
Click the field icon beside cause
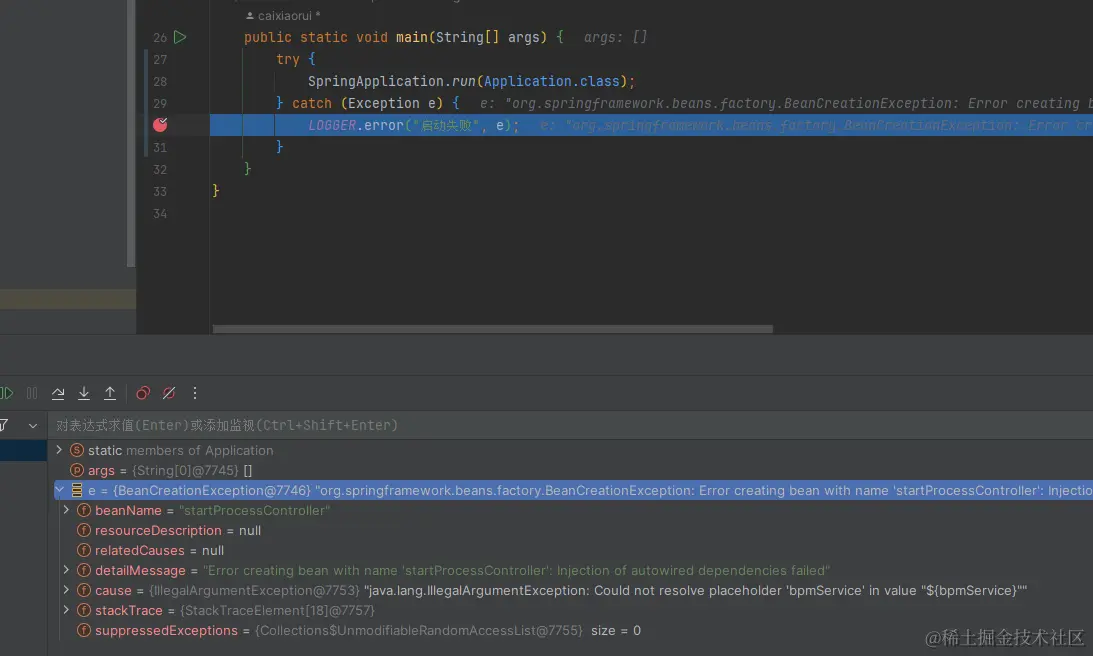point(84,590)
